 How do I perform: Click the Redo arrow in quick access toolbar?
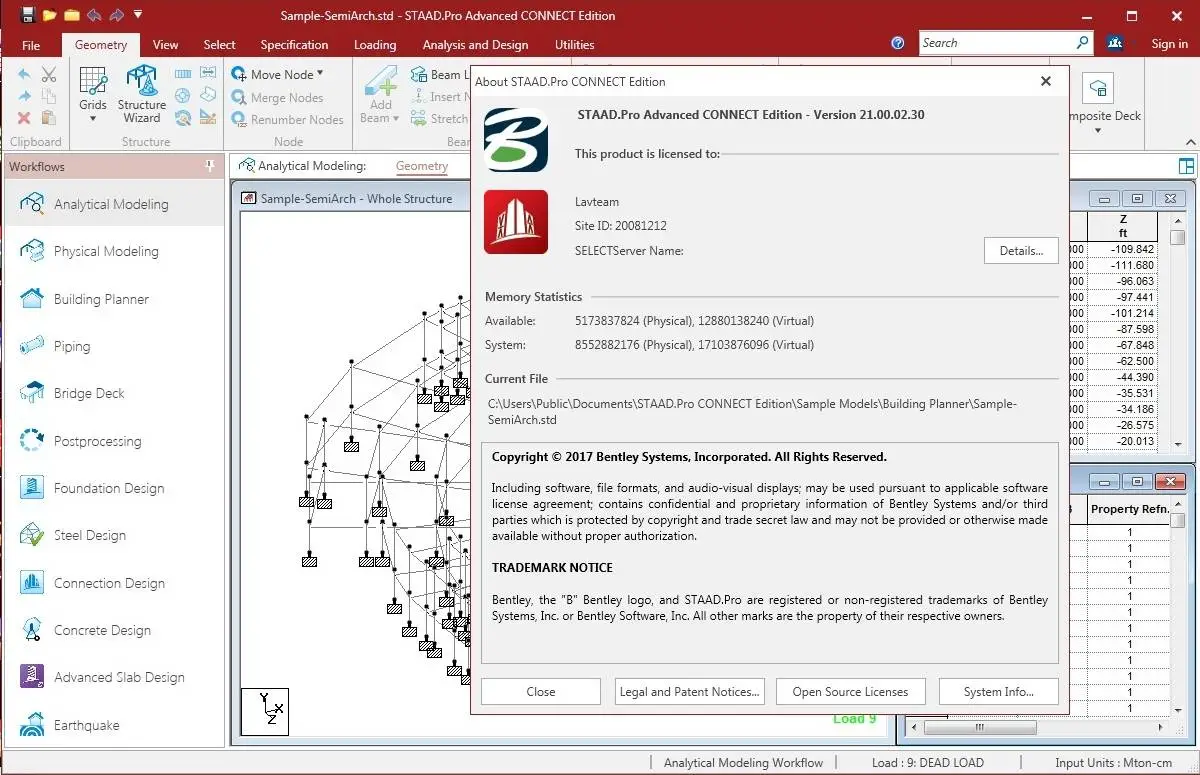[x=116, y=15]
